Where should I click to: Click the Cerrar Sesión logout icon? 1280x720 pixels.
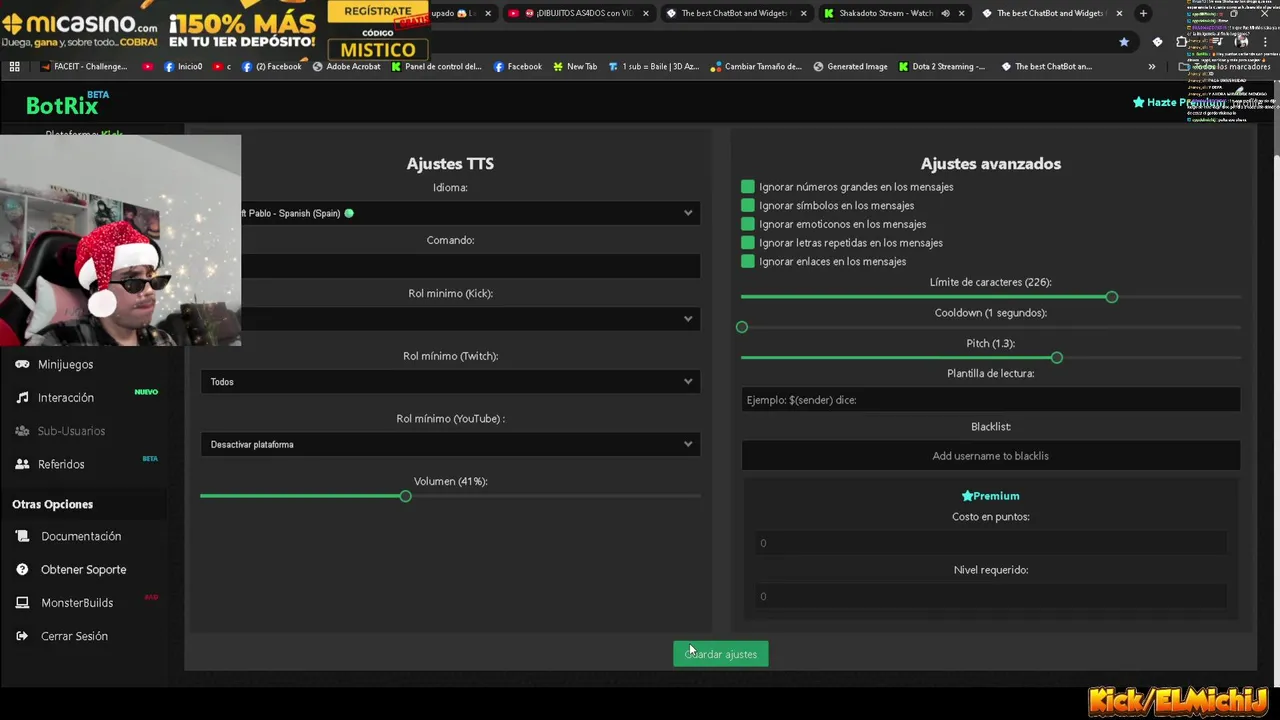(22, 636)
